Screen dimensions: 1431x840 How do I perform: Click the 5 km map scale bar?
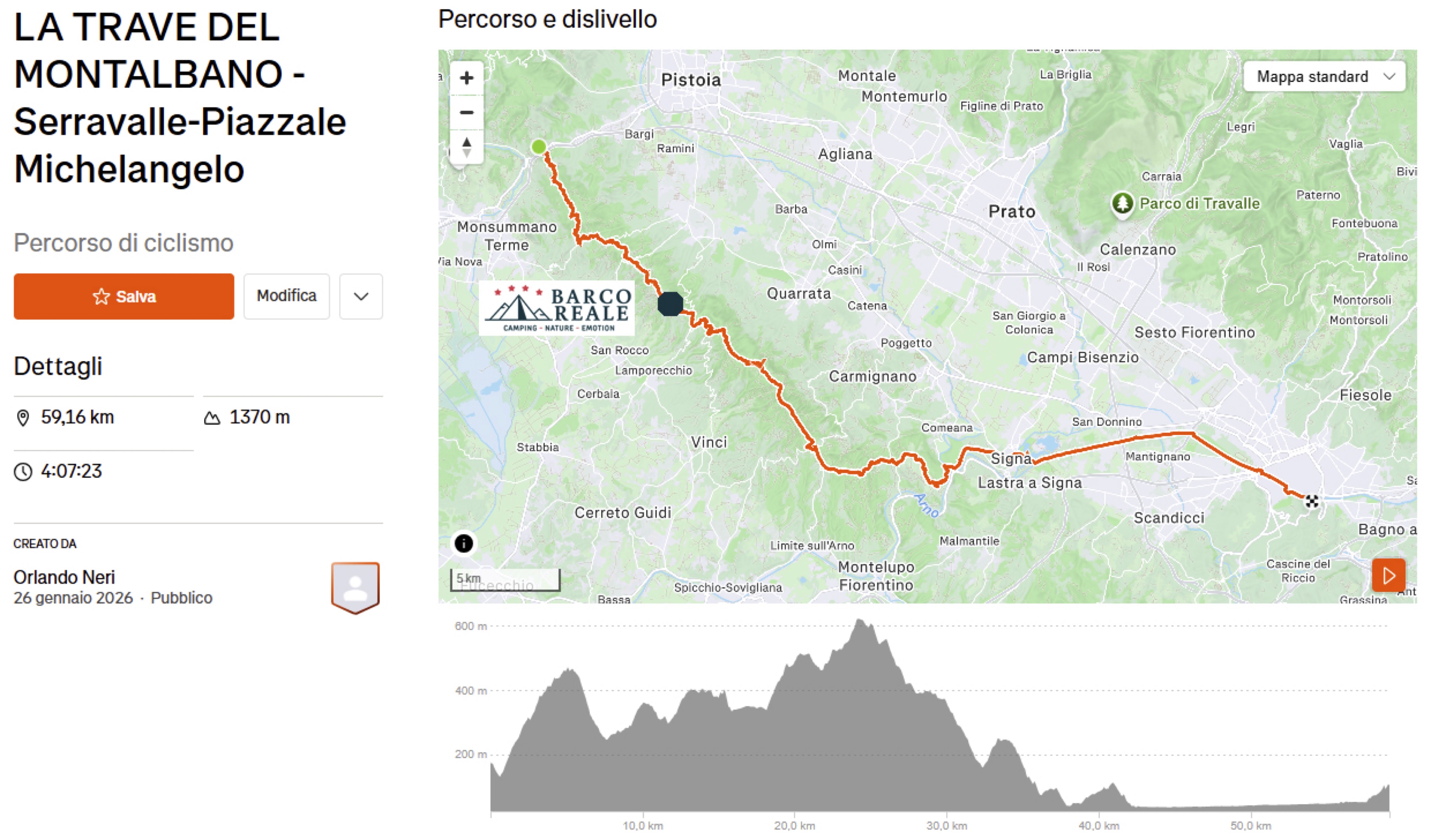coord(506,579)
